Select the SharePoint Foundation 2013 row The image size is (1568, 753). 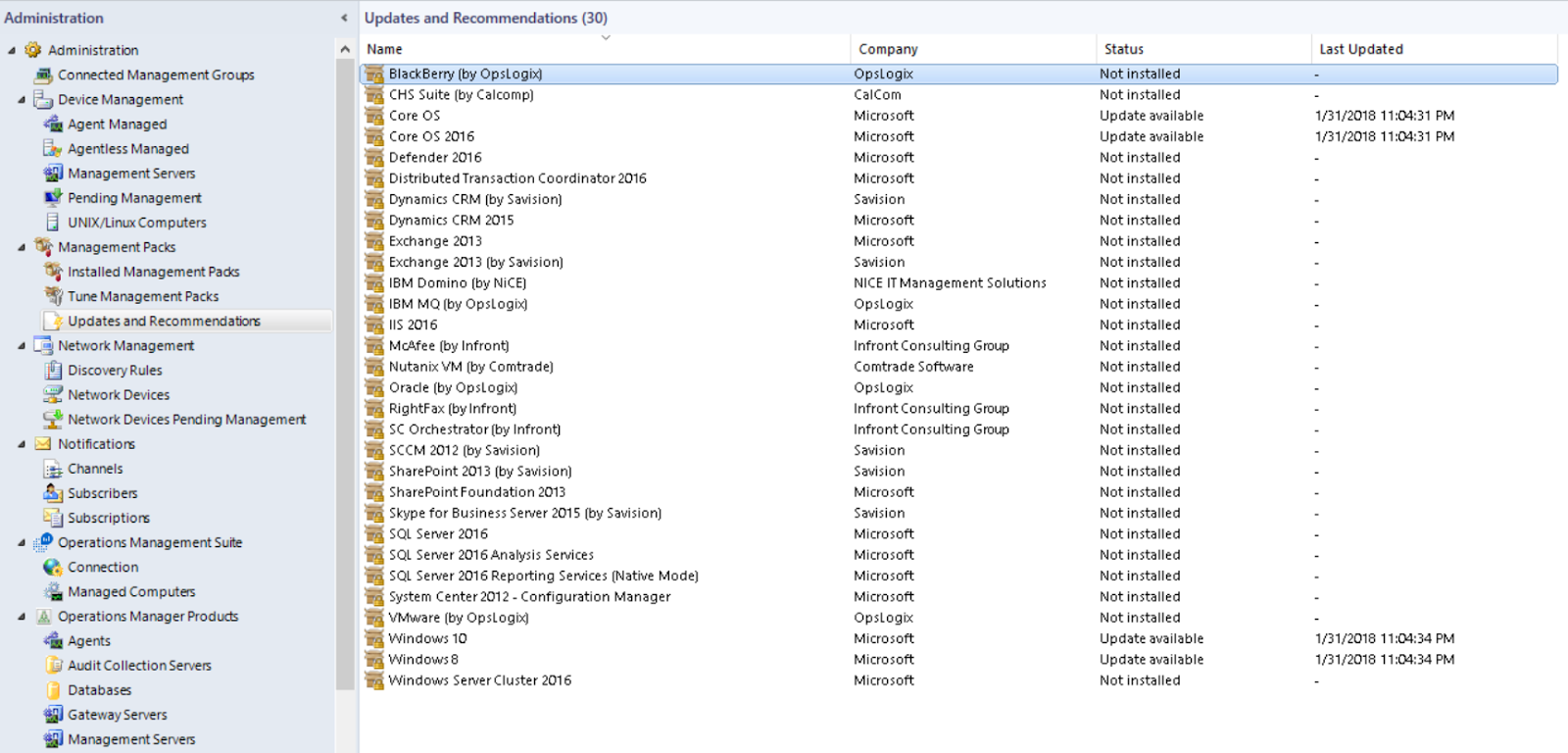pyautogui.click(x=958, y=492)
